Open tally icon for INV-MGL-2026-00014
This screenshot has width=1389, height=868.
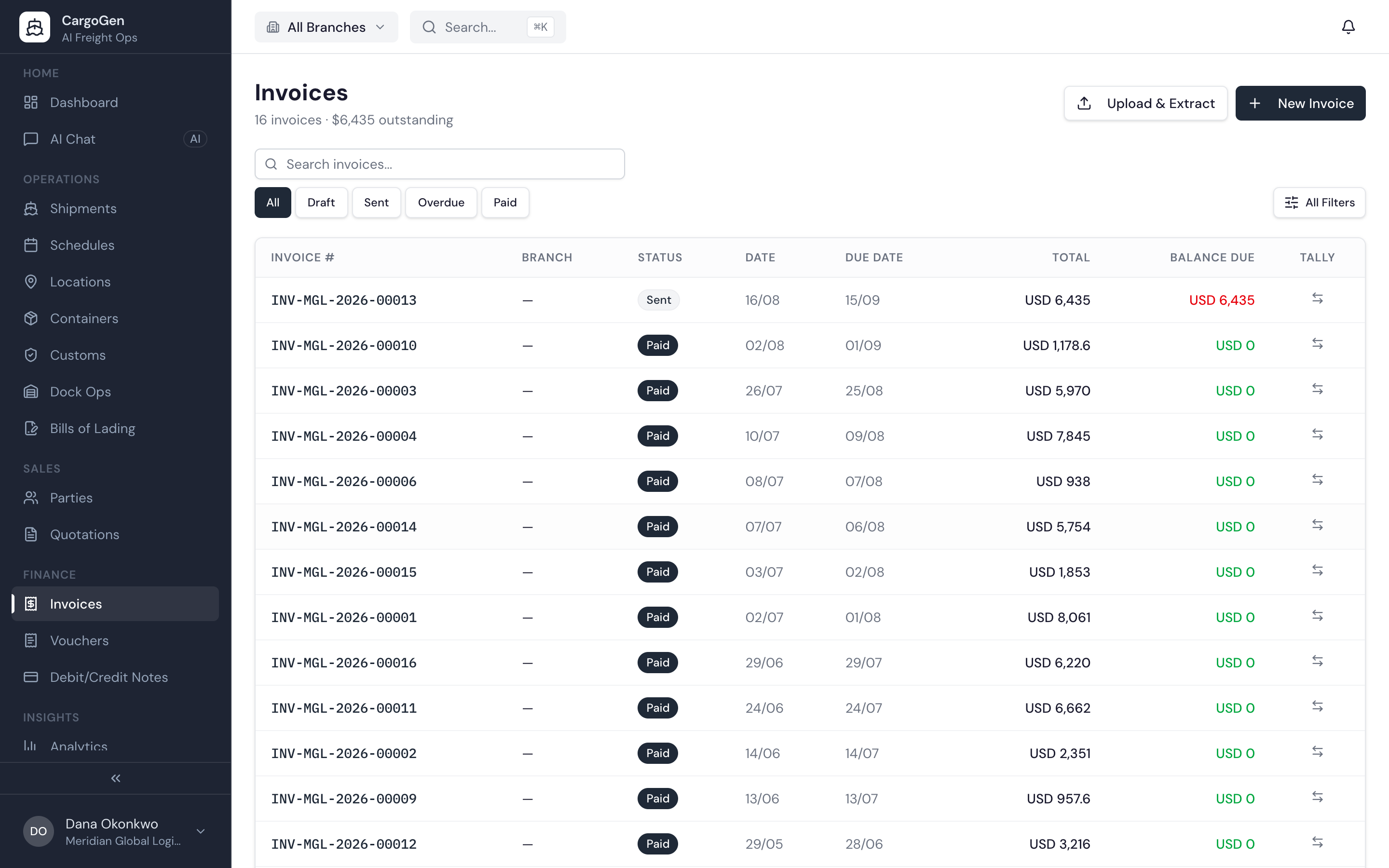point(1317,525)
